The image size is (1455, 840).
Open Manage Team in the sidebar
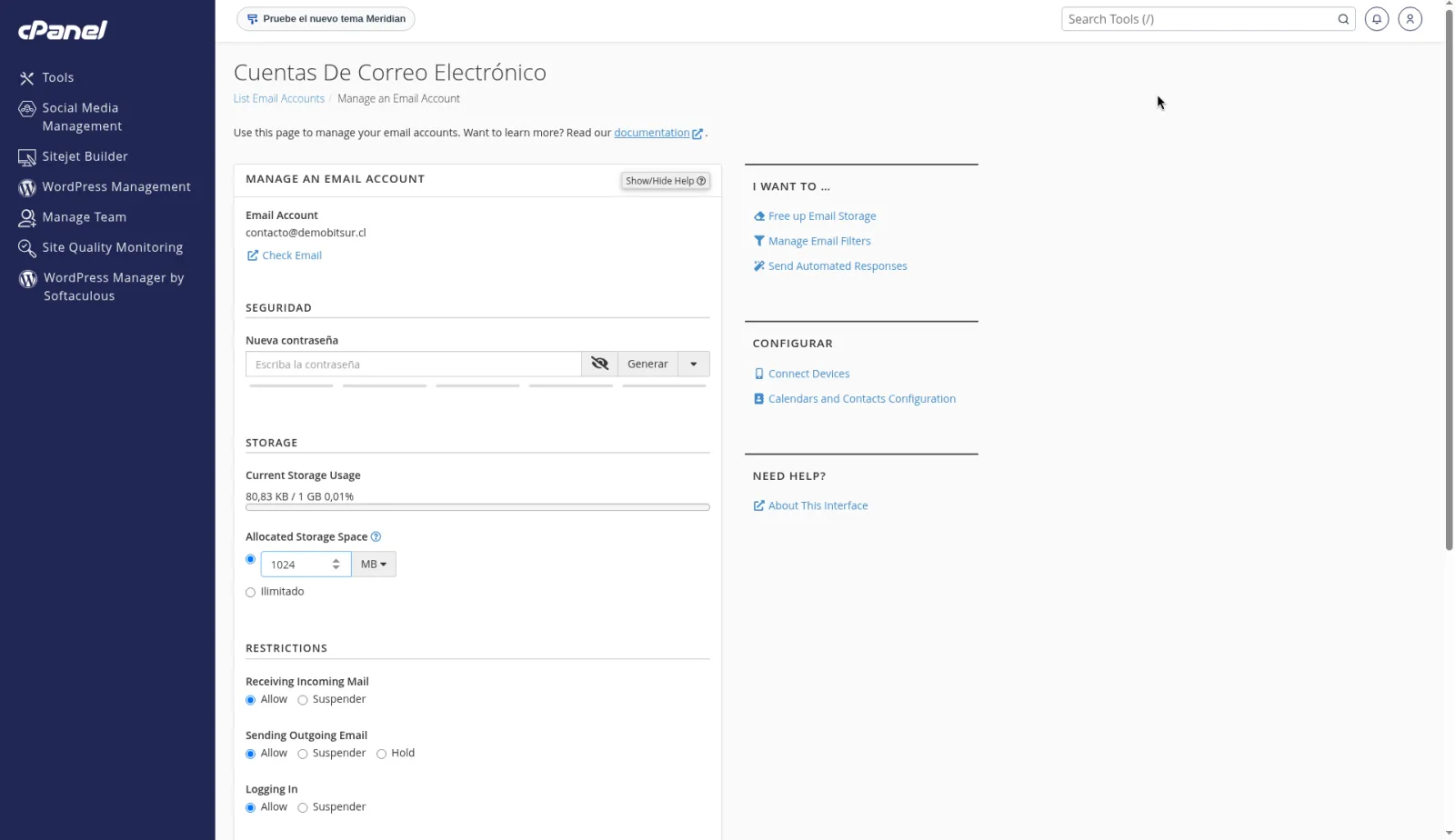(x=85, y=217)
